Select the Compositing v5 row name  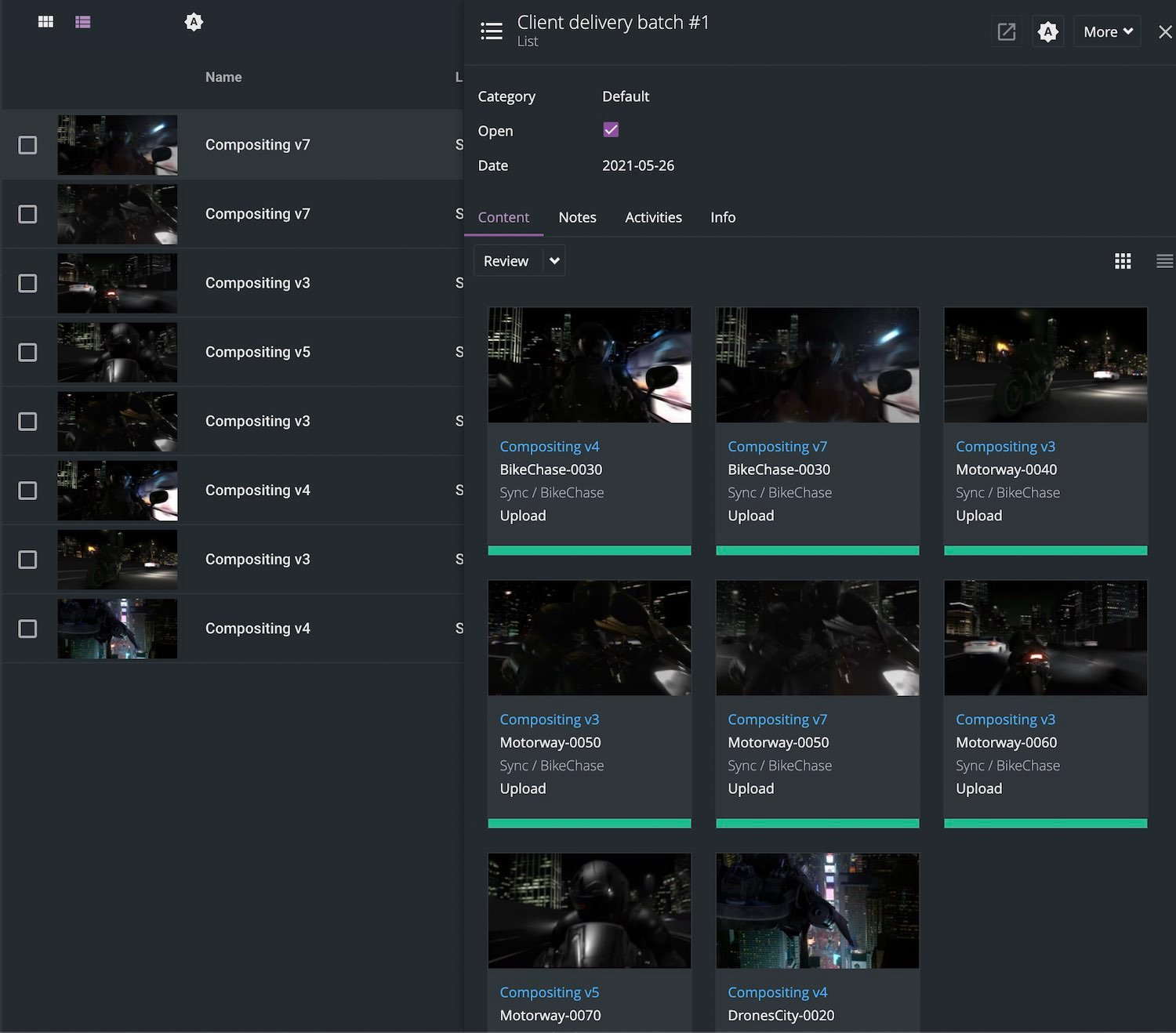(x=258, y=352)
